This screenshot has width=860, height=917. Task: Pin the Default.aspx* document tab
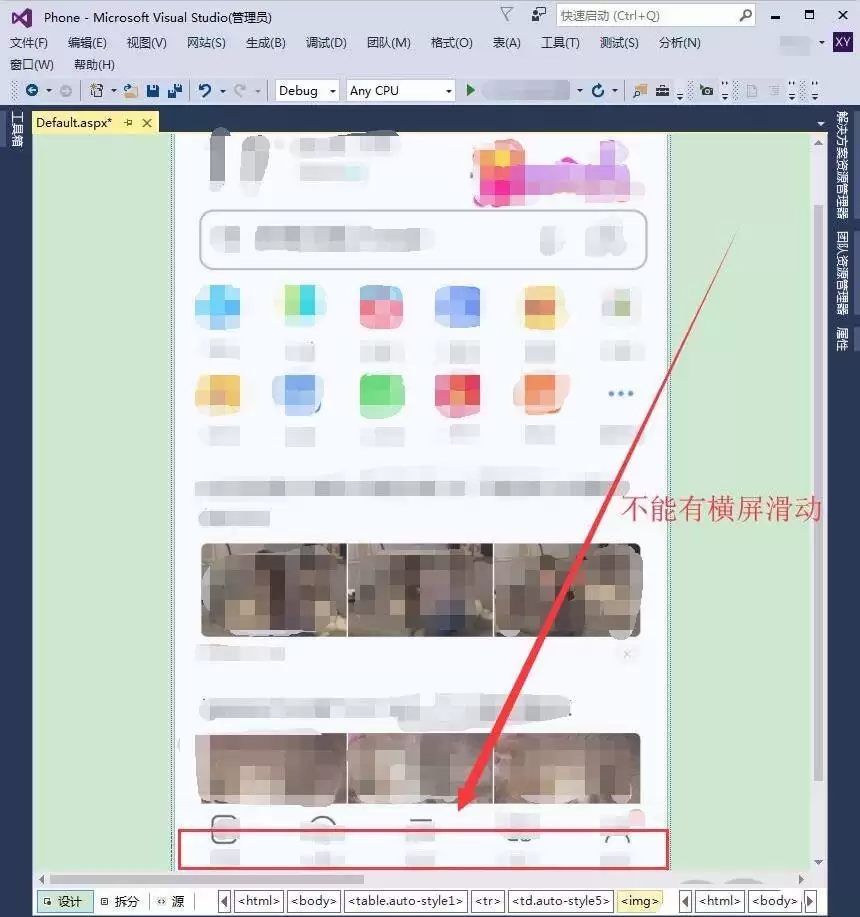pos(128,122)
